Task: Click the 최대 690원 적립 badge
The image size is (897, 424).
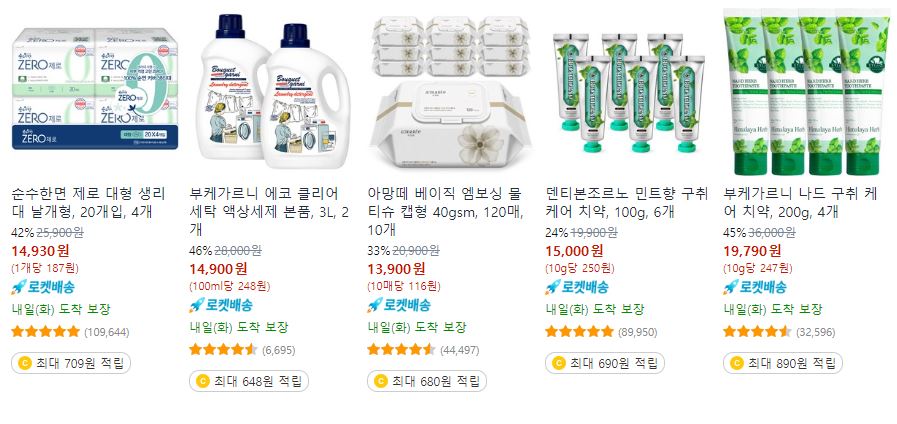Action: [605, 363]
